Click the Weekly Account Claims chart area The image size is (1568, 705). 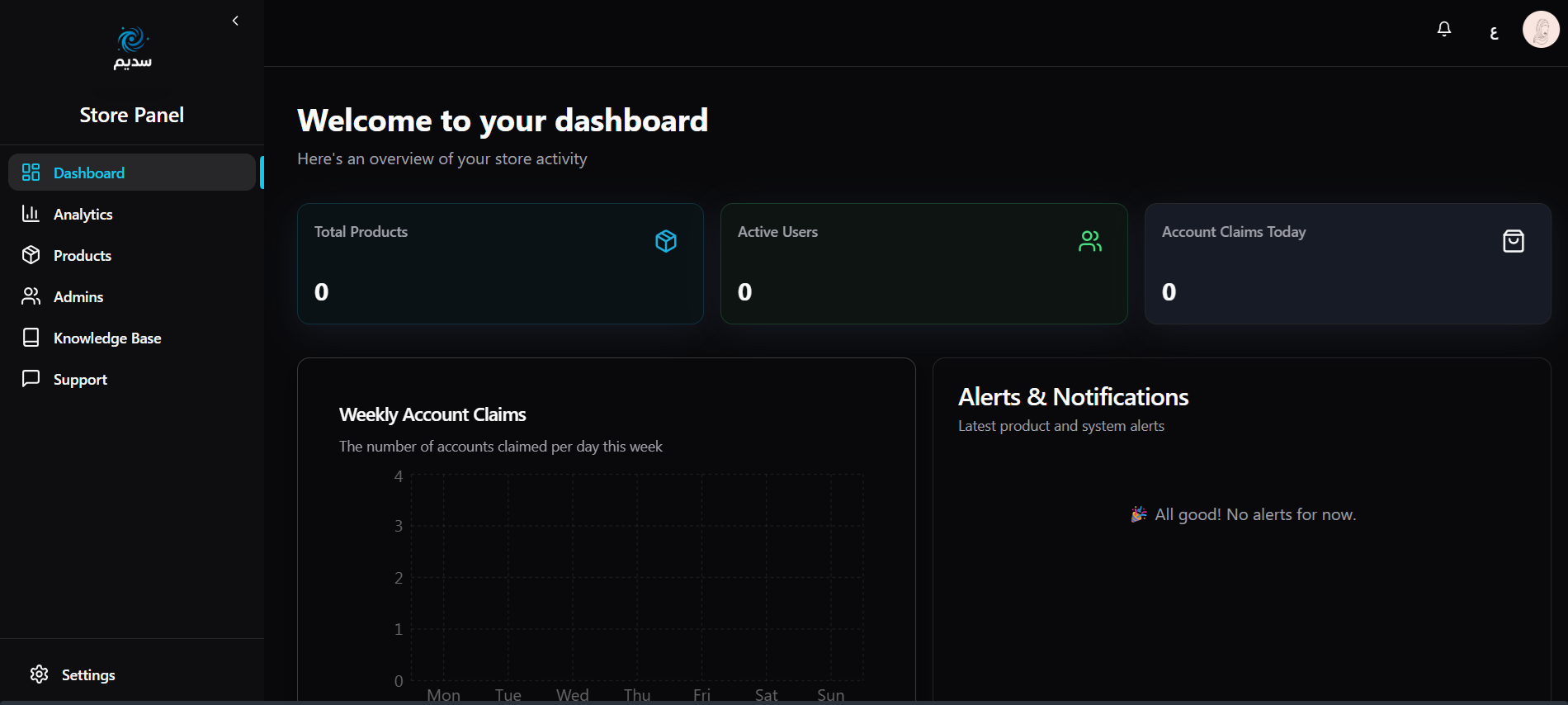(636, 577)
